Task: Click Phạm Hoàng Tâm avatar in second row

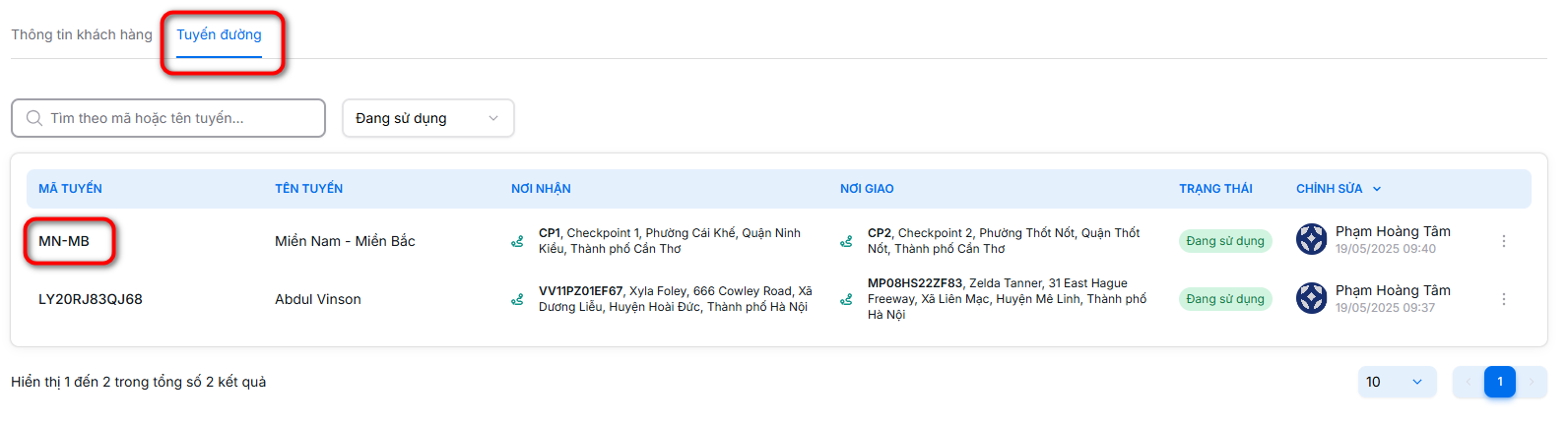Action: (x=1311, y=298)
